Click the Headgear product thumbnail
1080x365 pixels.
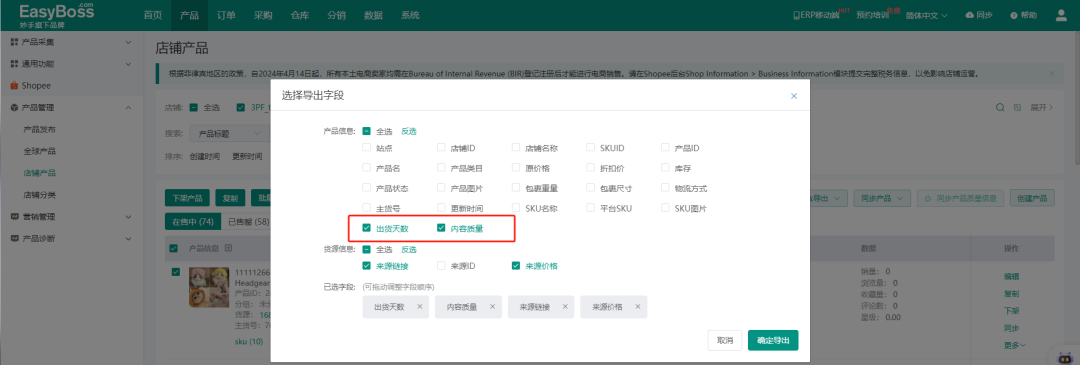pyautogui.click(x=209, y=287)
